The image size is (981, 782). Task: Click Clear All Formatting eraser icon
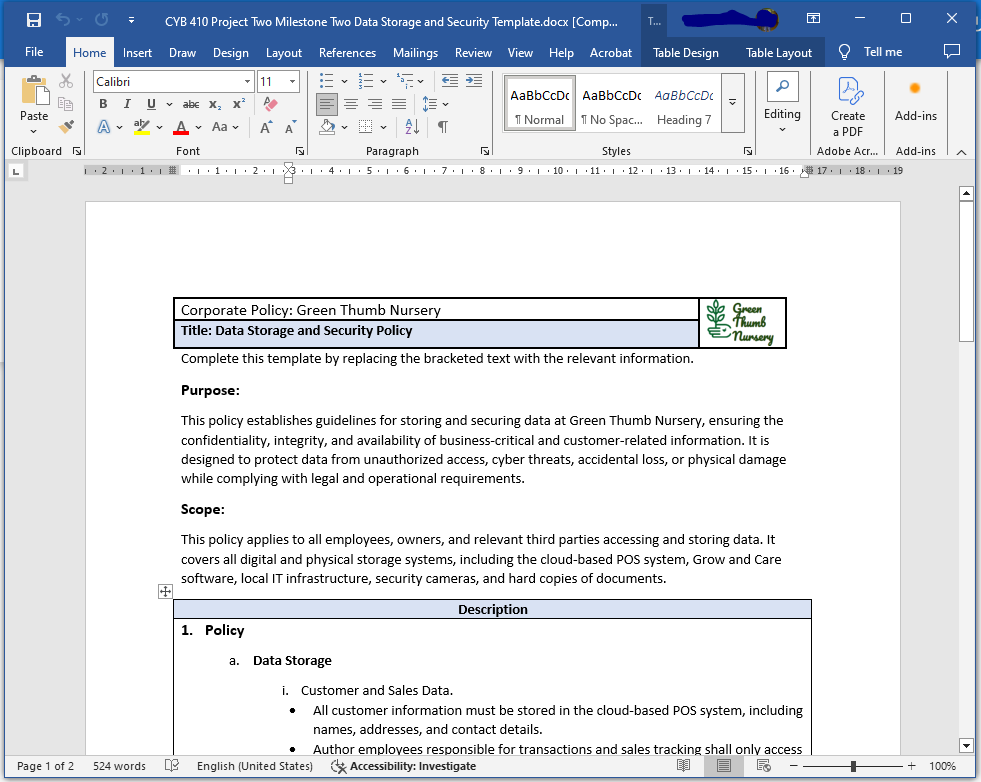click(270, 104)
